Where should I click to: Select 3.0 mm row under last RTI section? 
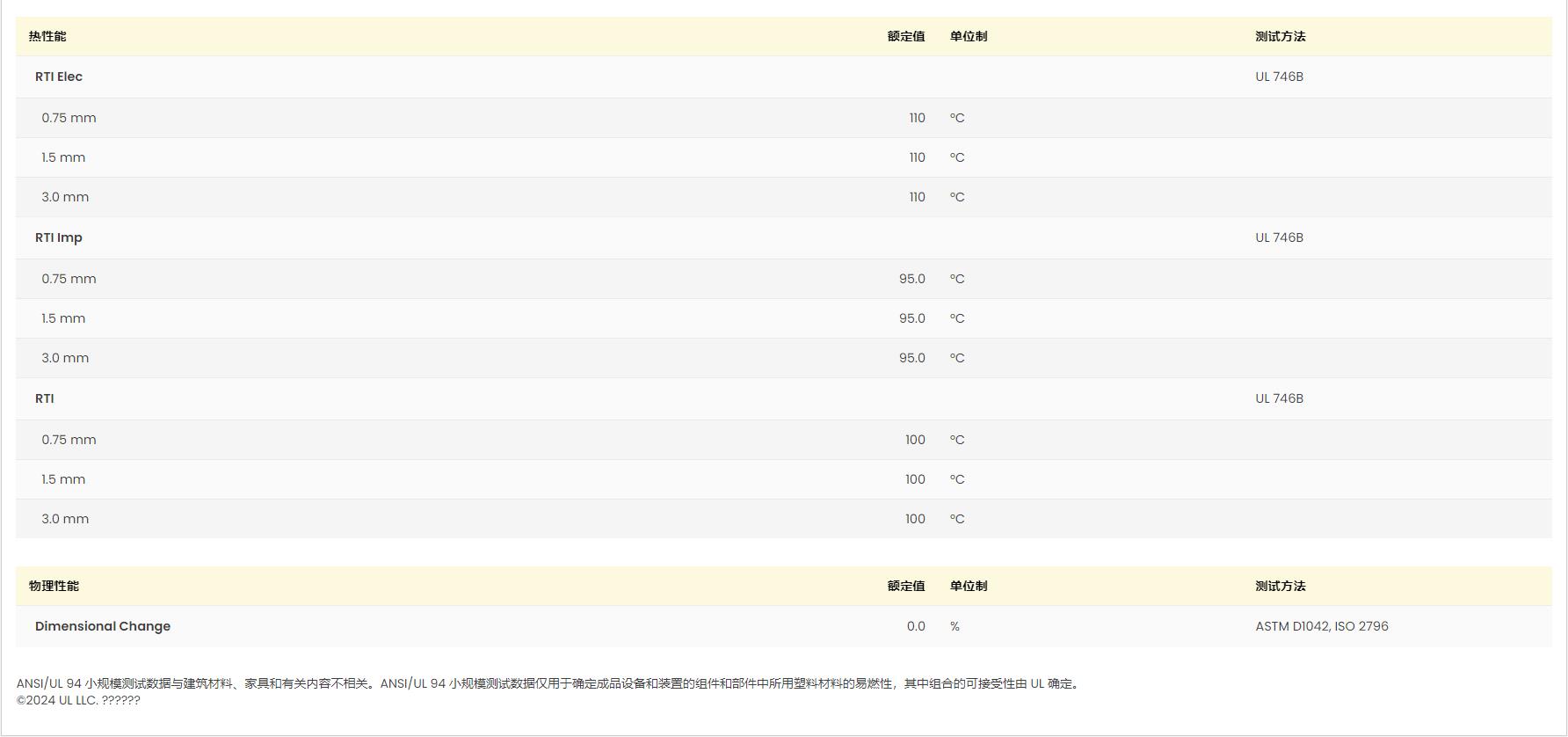tap(65, 519)
